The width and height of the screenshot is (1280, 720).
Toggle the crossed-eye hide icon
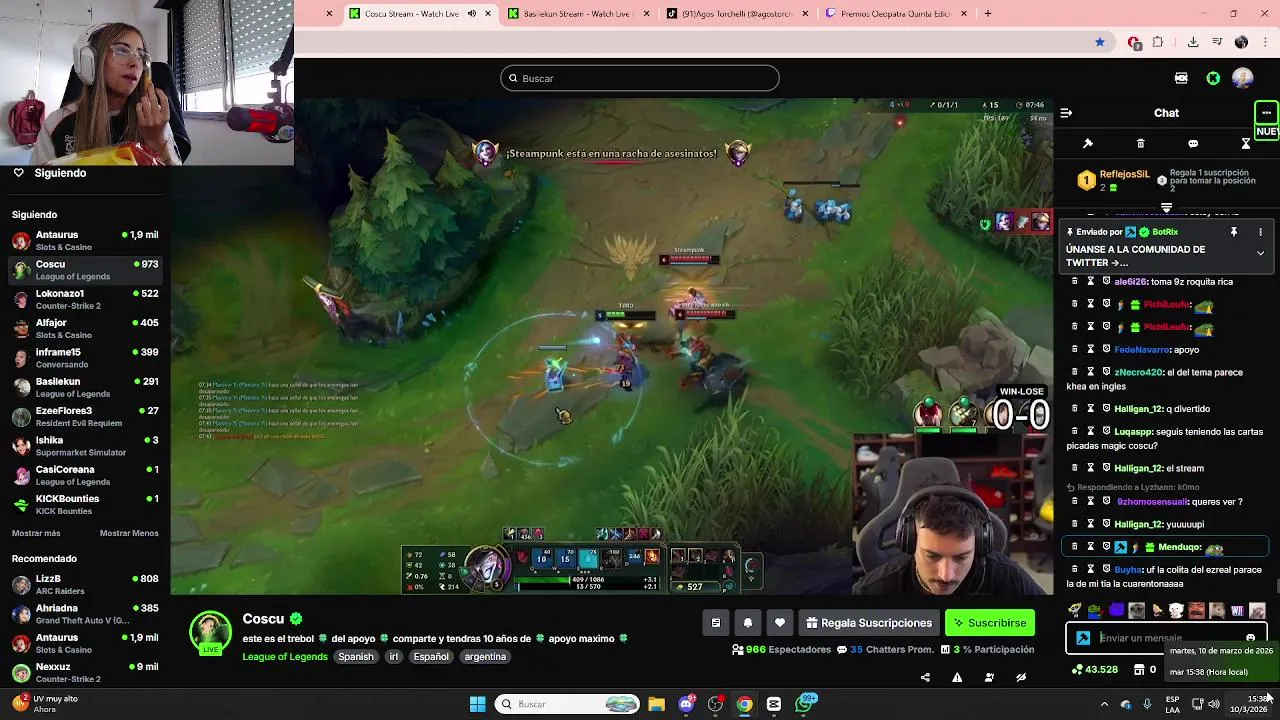tap(1021, 677)
